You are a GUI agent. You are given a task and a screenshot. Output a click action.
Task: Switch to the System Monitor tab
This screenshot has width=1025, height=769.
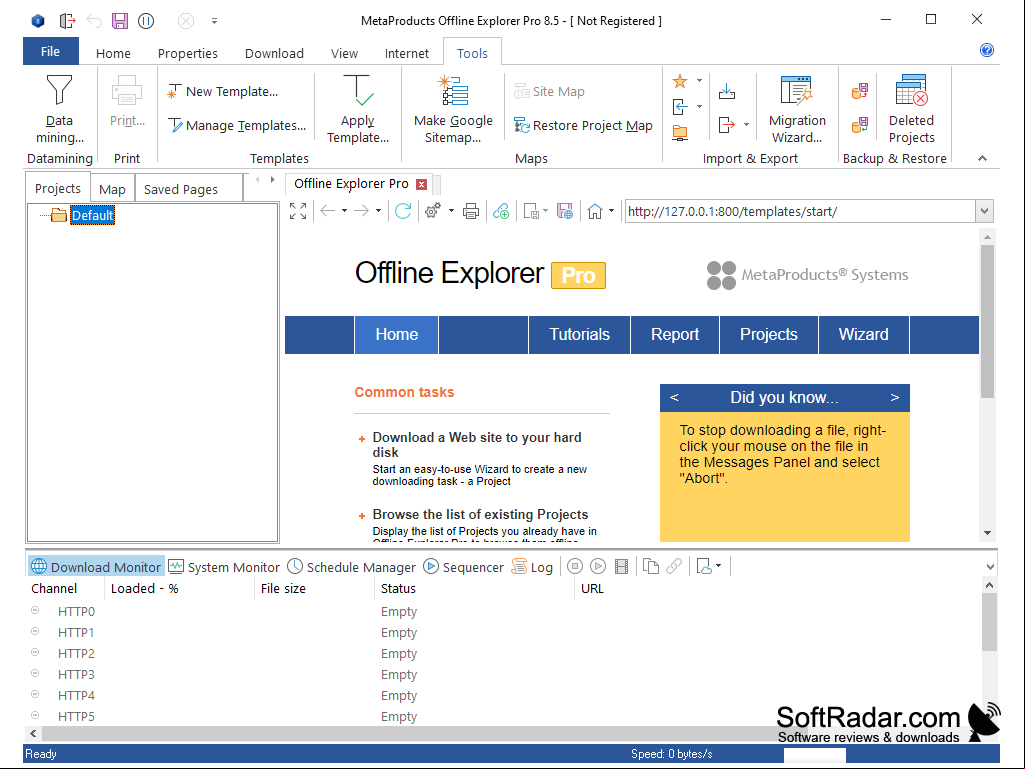[224, 567]
